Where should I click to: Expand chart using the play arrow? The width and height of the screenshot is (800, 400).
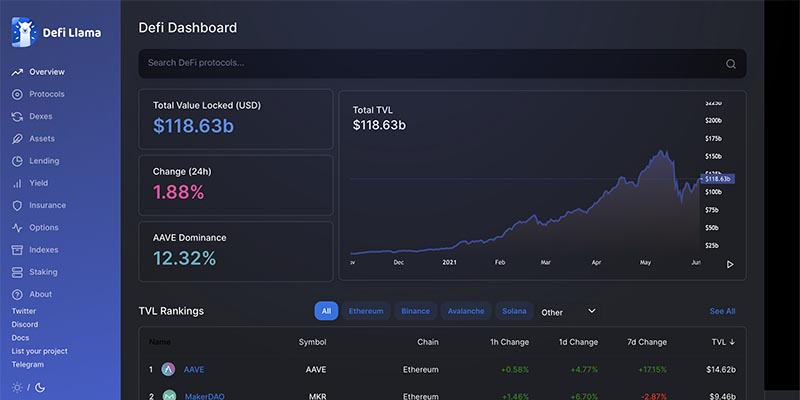click(x=730, y=264)
